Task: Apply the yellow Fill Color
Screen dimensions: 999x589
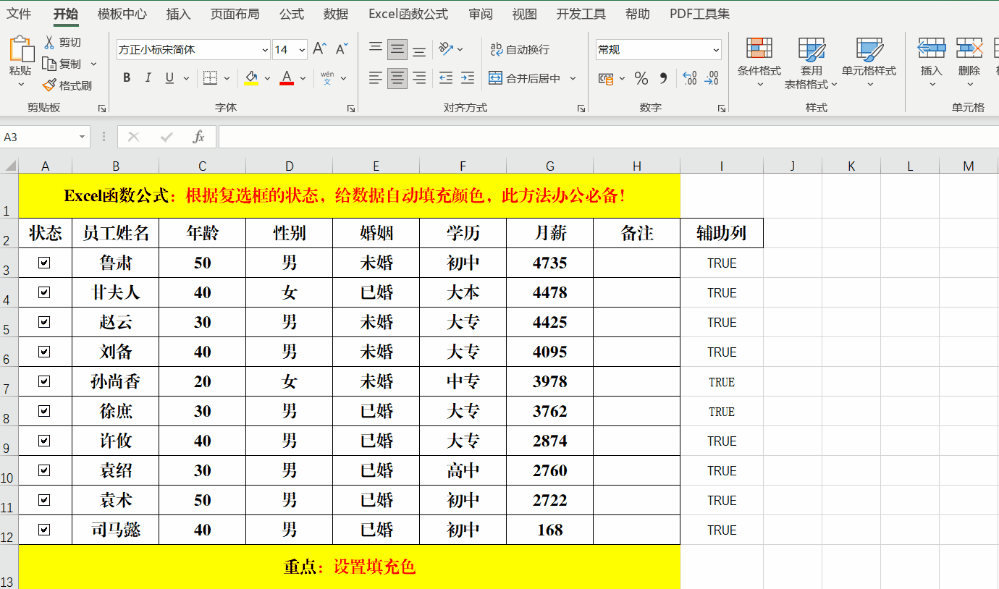Action: [252, 78]
